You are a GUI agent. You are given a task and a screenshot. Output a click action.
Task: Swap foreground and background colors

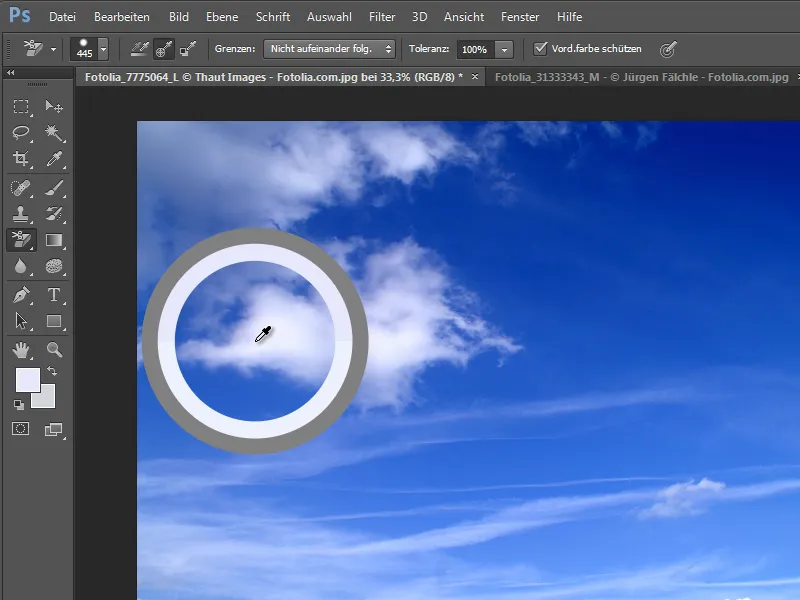52,371
